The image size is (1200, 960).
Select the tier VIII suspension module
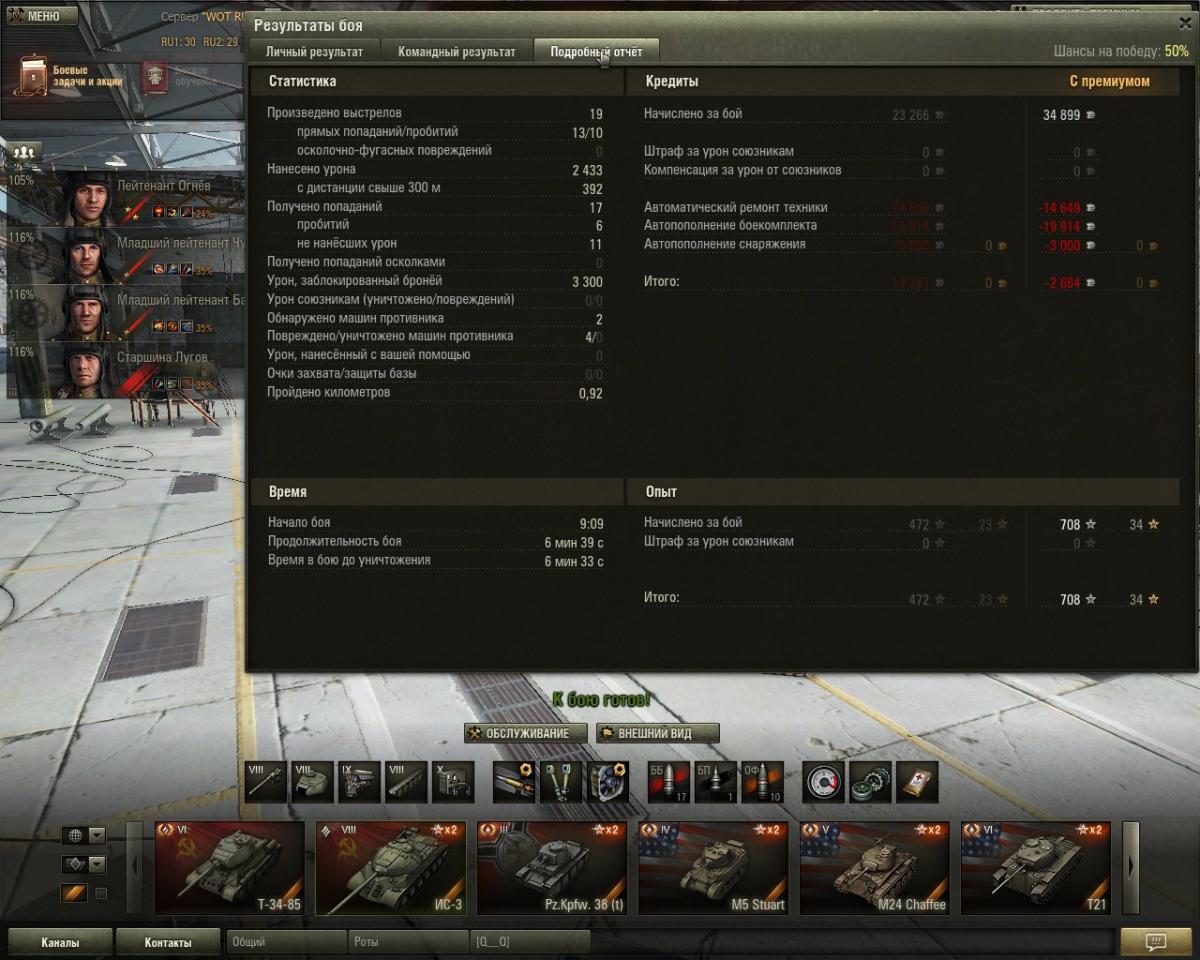pos(405,782)
